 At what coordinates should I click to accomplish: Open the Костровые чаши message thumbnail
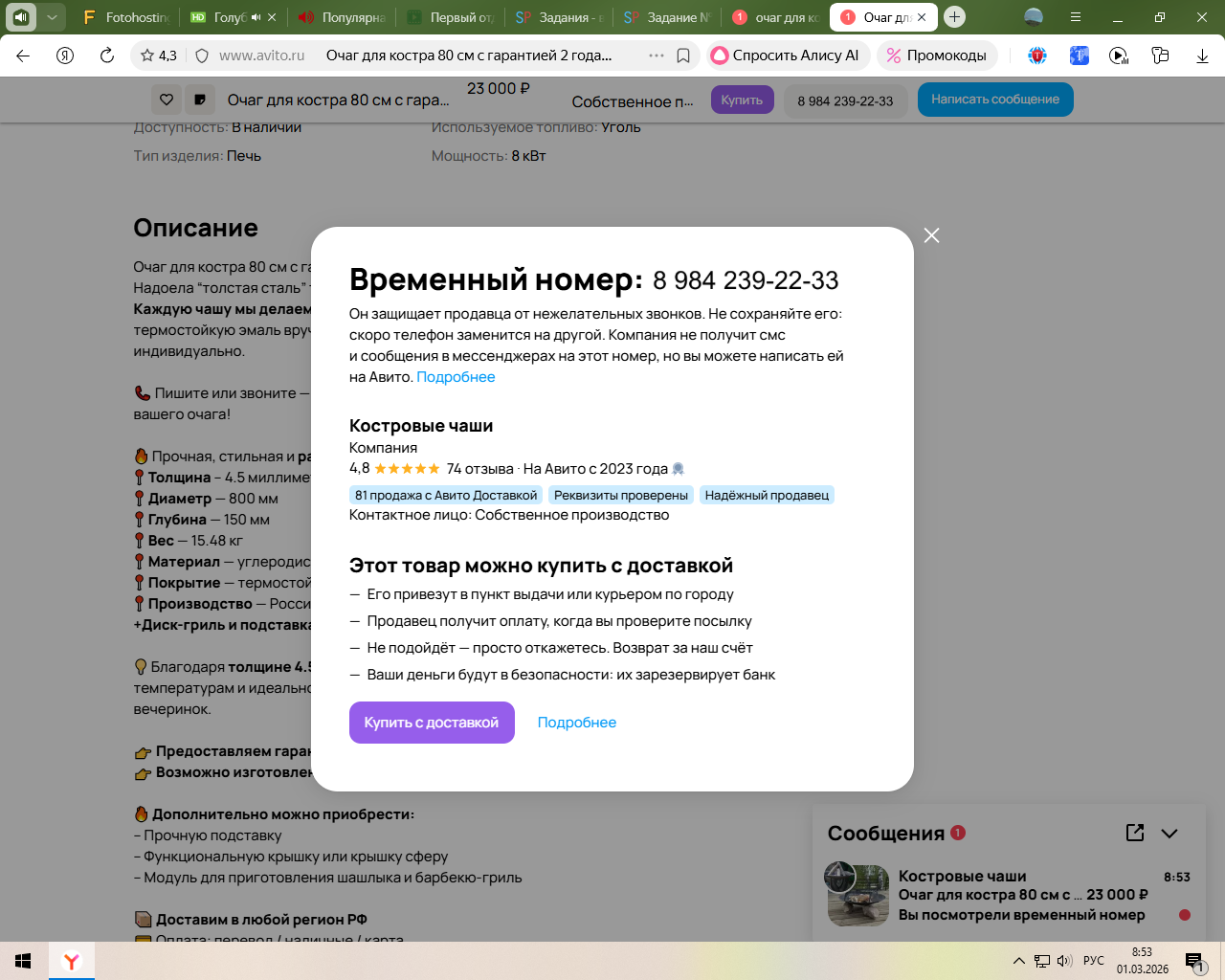pos(857,895)
